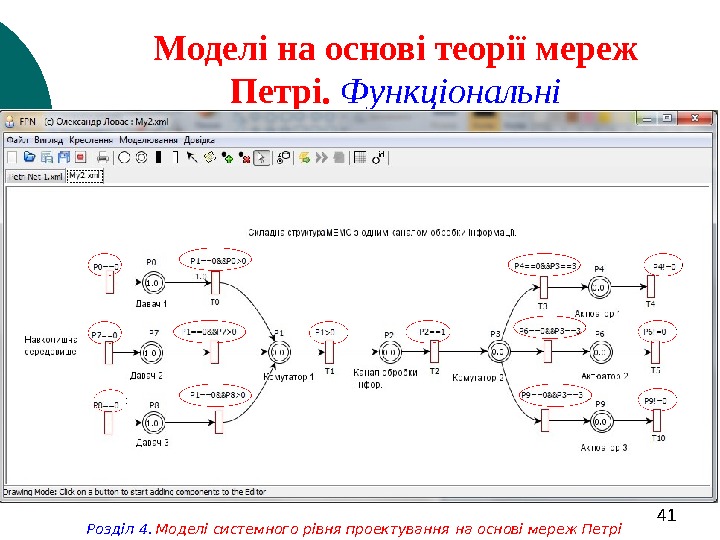Click condition label P1==0&&P8>0
The image size is (720, 540).
pyautogui.click(x=215, y=395)
